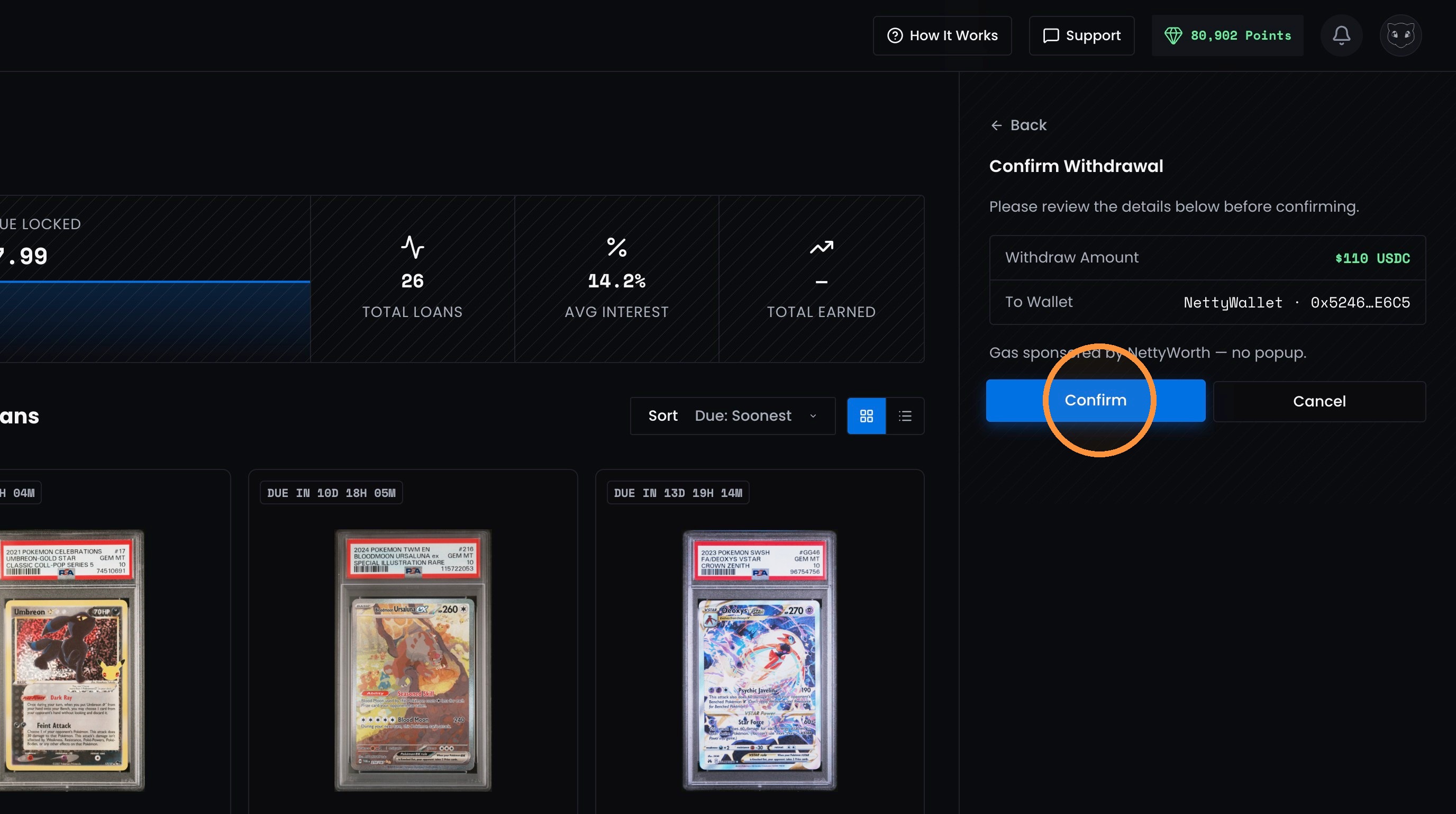View the 80,902 Points balance
Screen dimensions: 1456x814
[x=1227, y=35]
